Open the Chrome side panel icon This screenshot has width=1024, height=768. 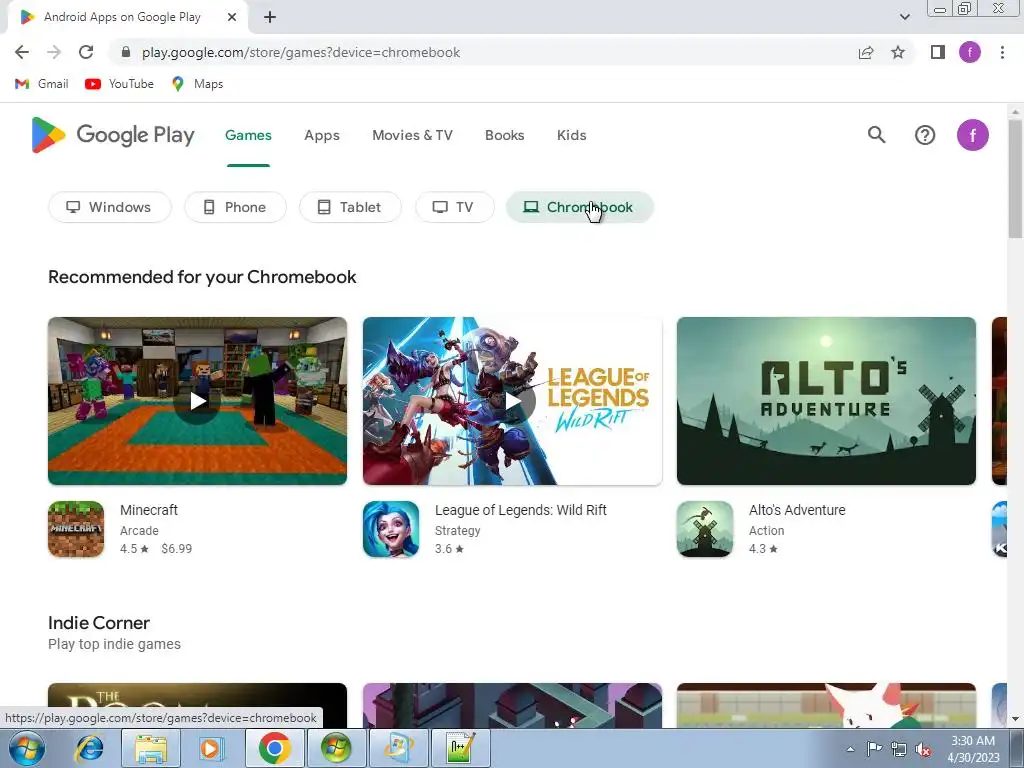pos(938,52)
